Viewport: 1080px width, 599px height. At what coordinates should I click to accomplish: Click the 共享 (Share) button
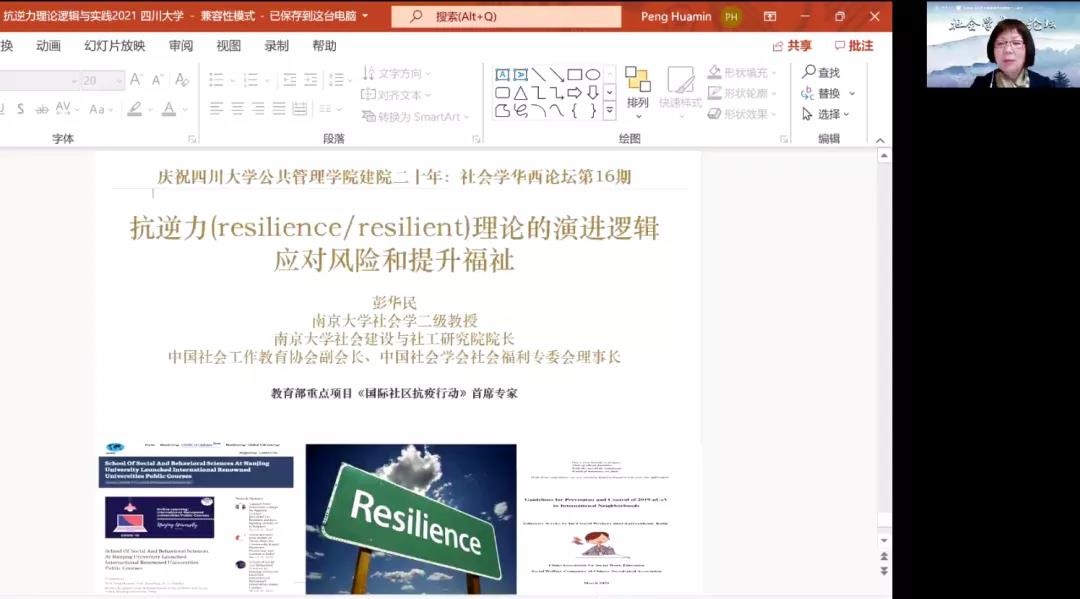point(792,46)
